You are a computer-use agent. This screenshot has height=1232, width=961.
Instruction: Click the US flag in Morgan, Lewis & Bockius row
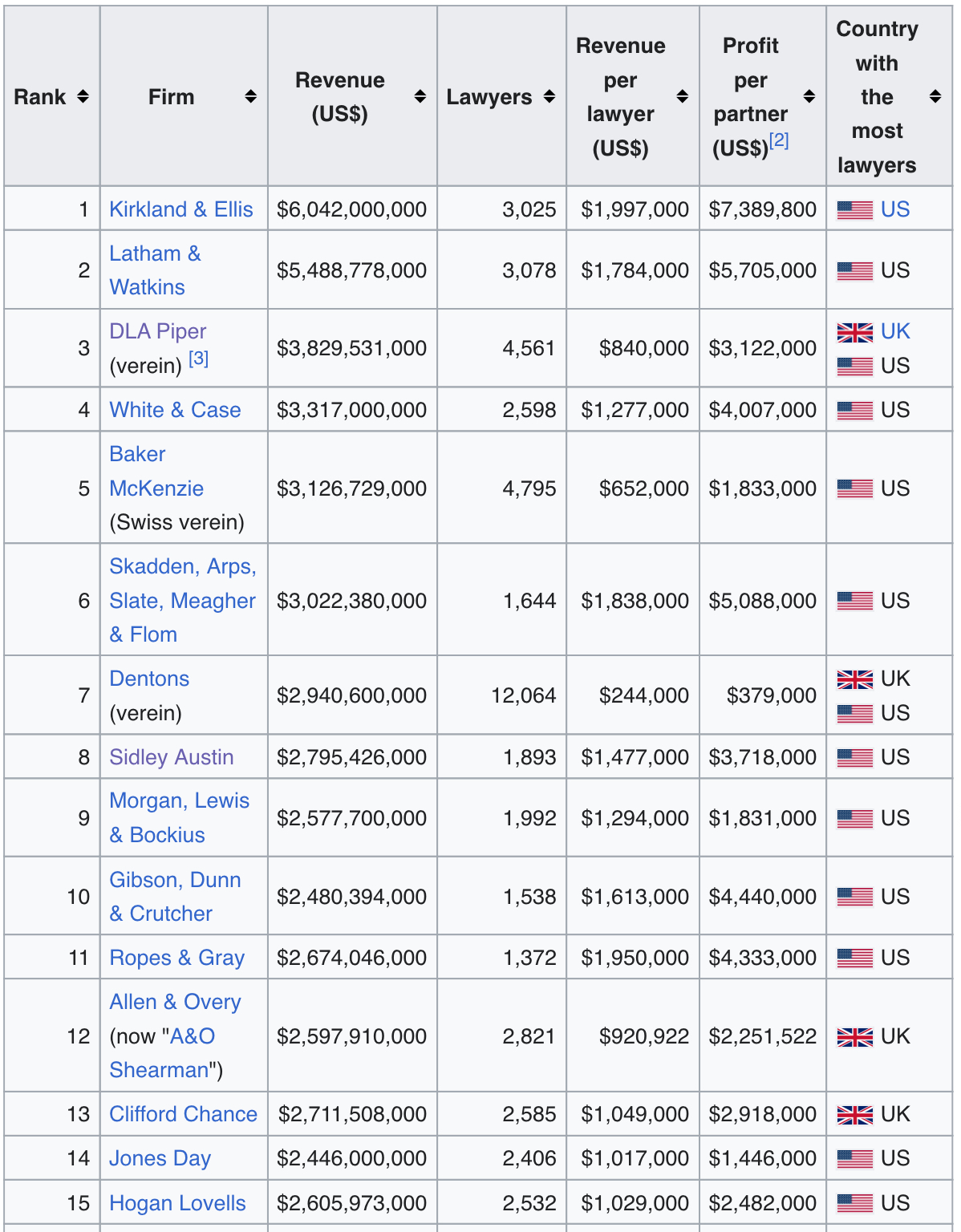854,819
